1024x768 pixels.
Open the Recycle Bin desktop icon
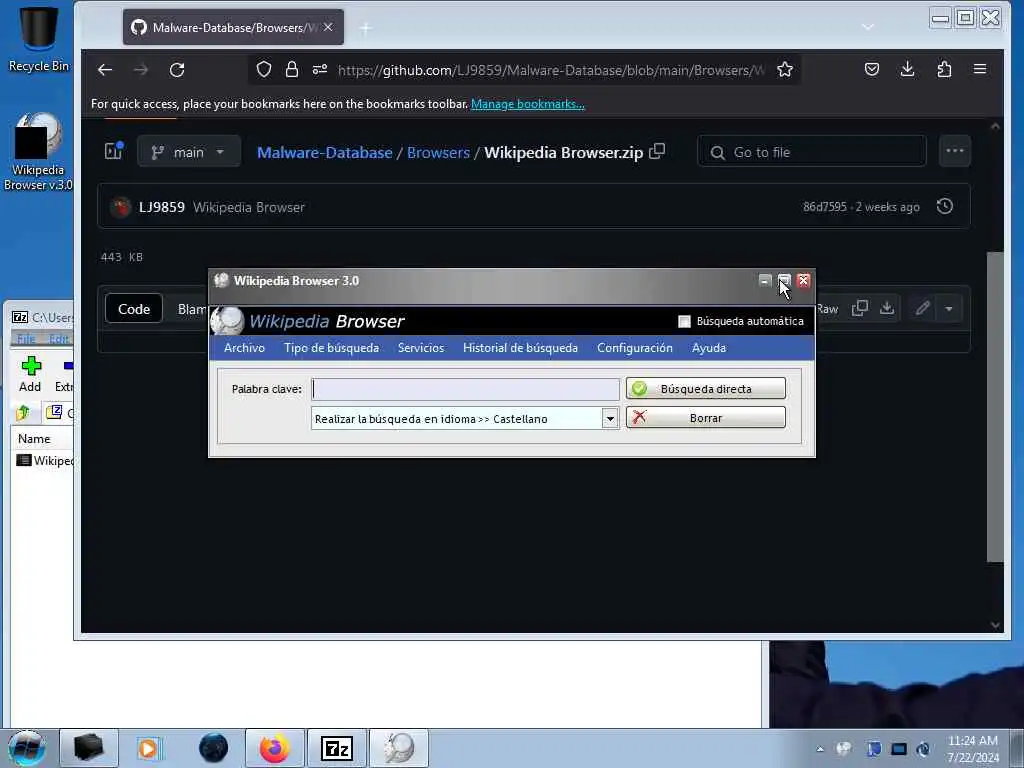coord(38,39)
